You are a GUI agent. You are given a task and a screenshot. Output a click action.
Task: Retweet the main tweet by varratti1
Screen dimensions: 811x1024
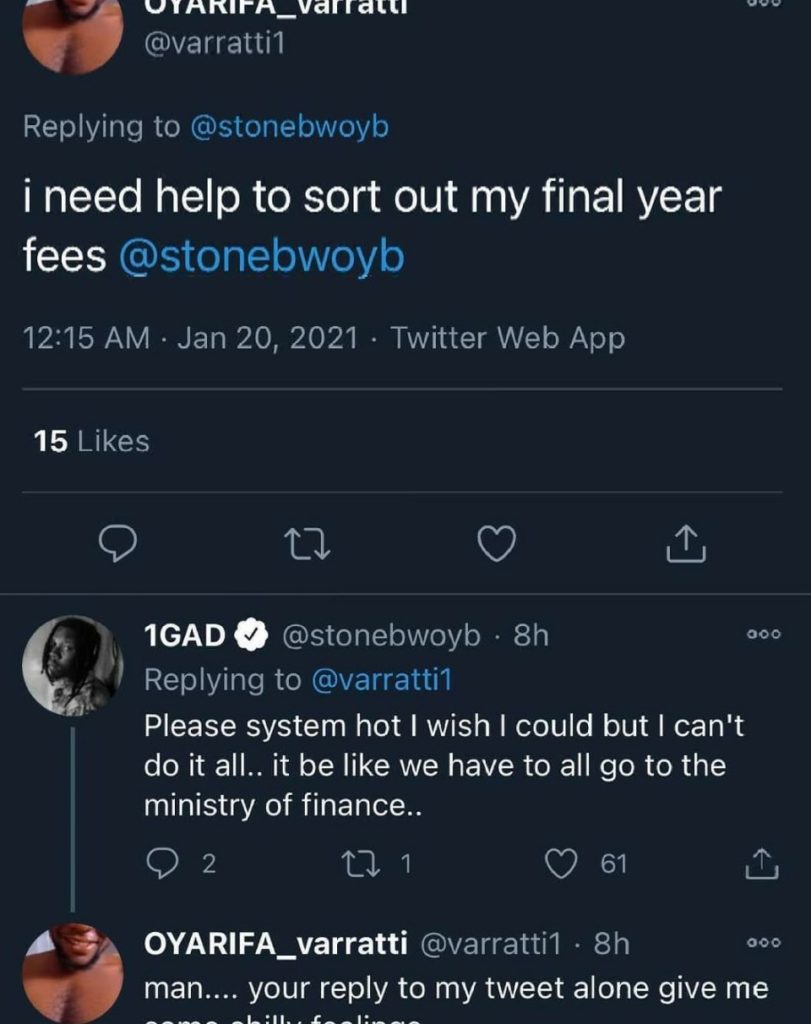coord(307,544)
